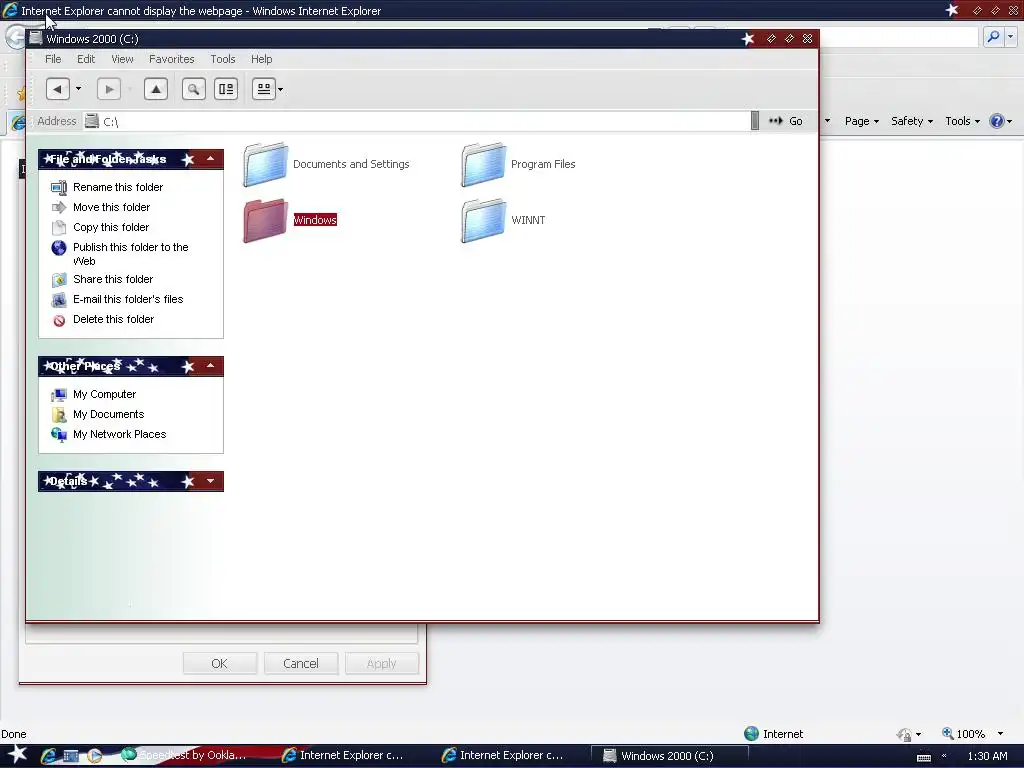Open the Views dropdown arrow
The image size is (1024, 768).
click(281, 89)
